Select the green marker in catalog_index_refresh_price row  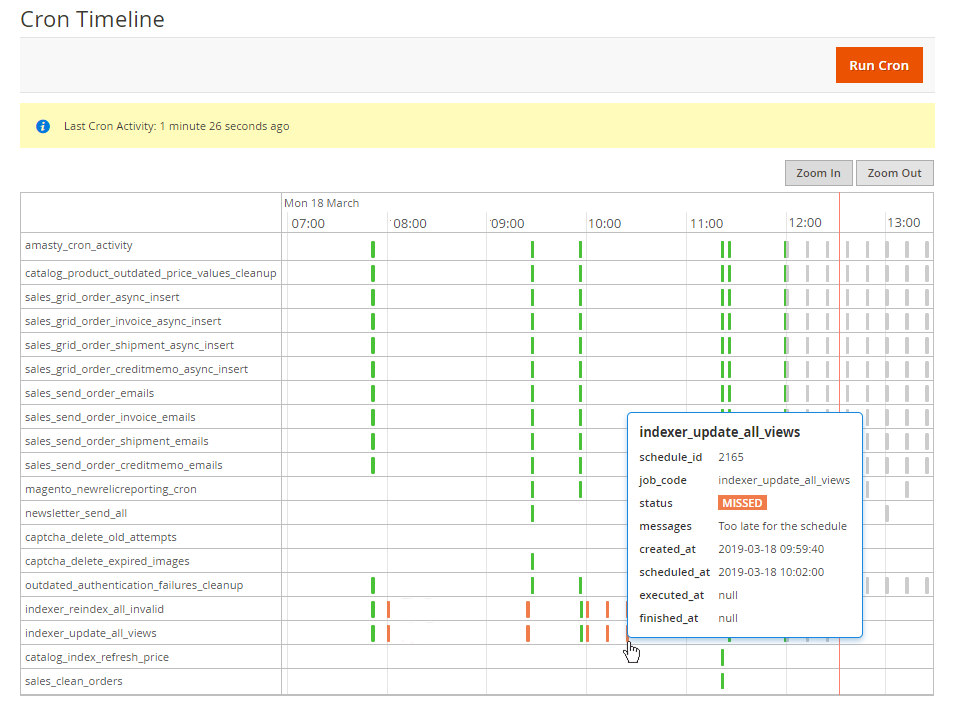point(722,657)
